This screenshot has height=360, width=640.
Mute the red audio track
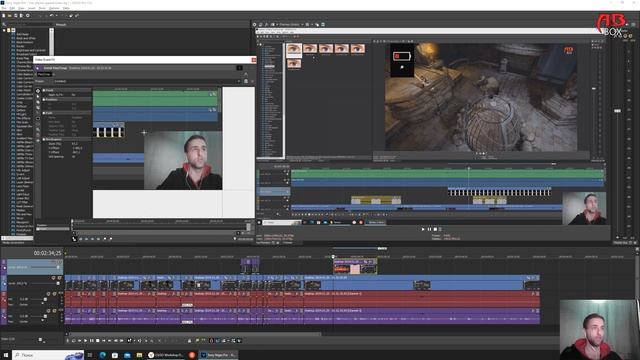[49, 293]
